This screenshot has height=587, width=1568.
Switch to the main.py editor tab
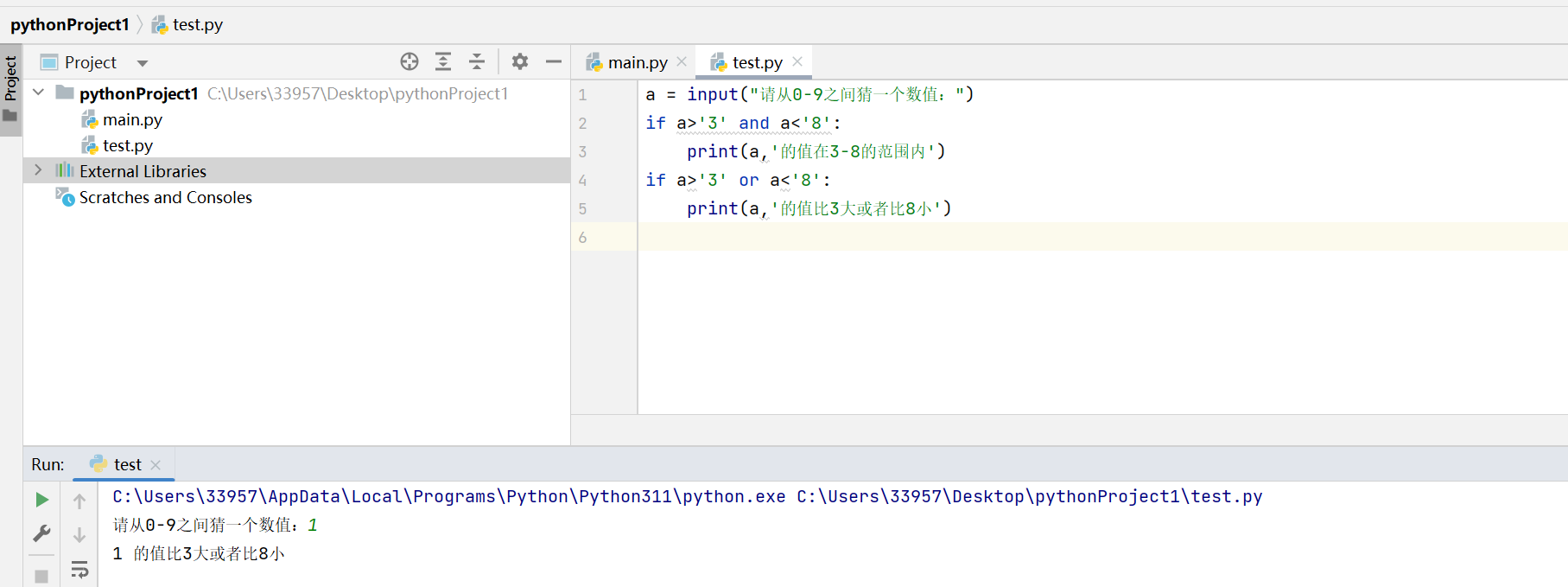pyautogui.click(x=627, y=62)
